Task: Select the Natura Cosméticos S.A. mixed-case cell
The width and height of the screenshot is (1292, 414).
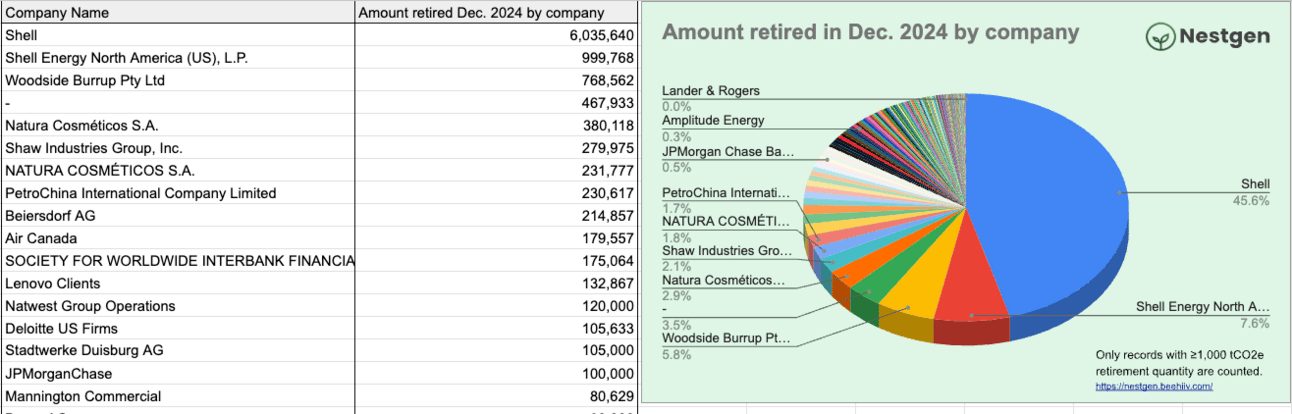Action: (x=178, y=125)
